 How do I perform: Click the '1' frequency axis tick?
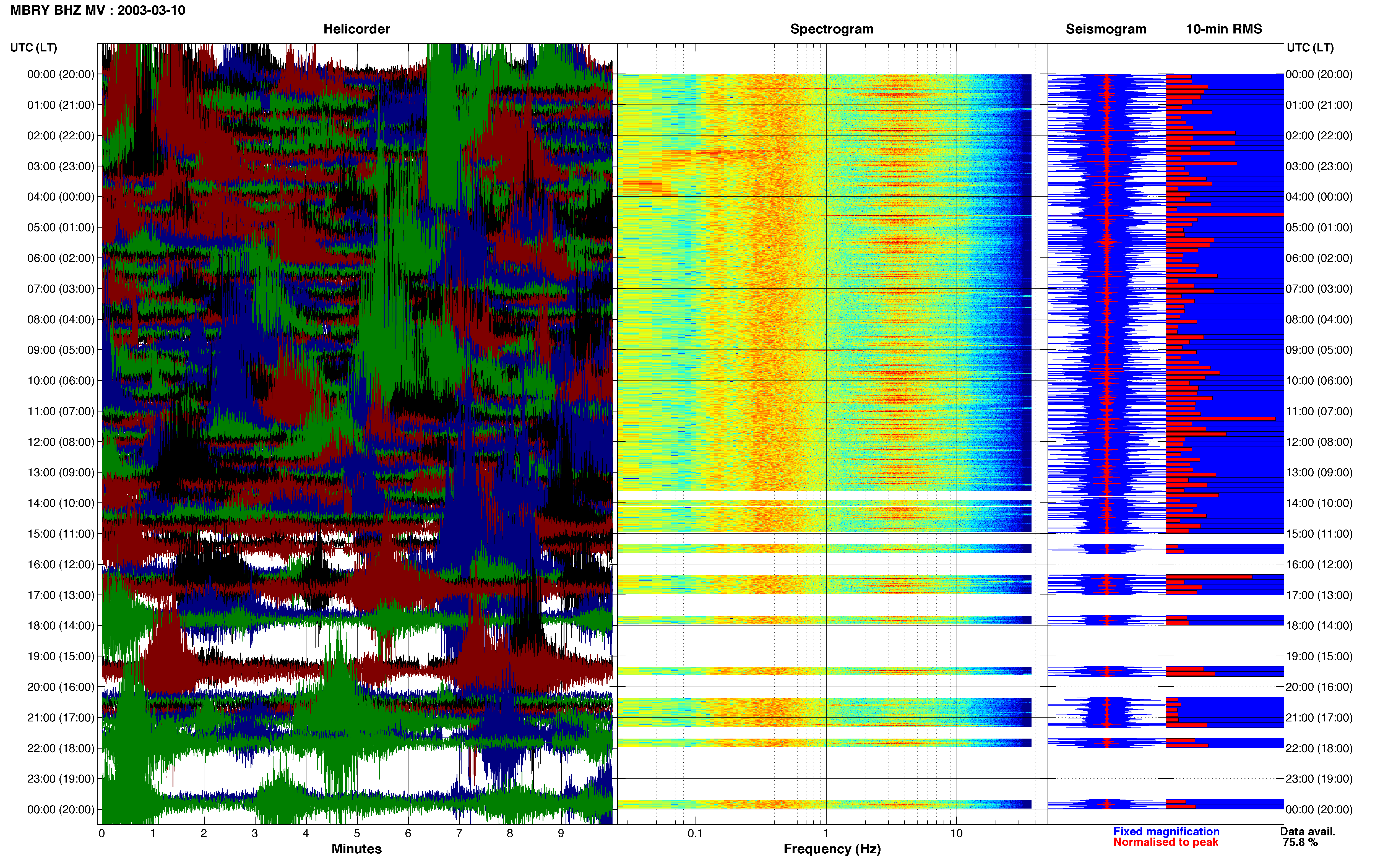point(826,833)
